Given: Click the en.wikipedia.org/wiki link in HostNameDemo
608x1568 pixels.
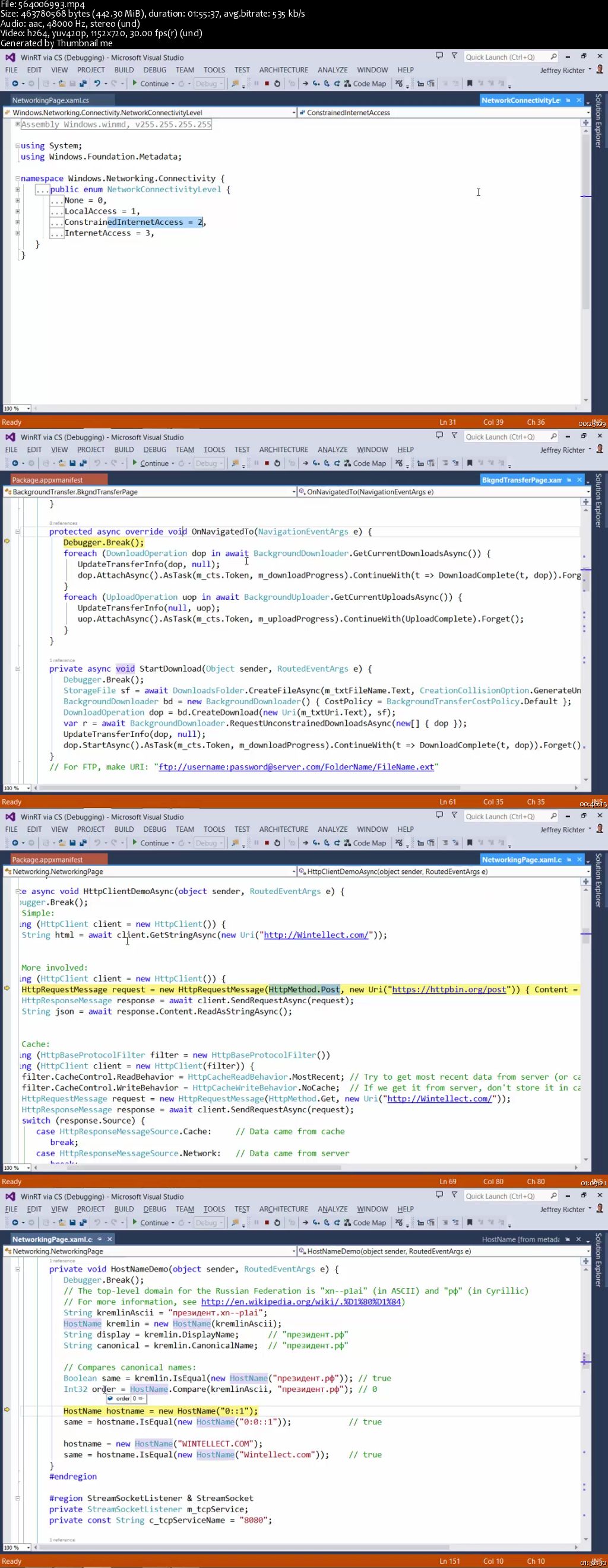Looking at the screenshot, I should [301, 1302].
